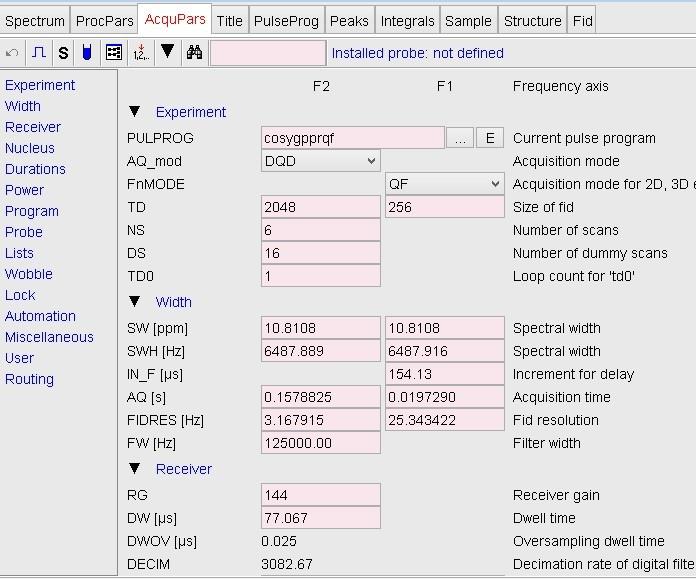This screenshot has height=579, width=696.
Task: Click the blue probe/sample tube icon
Action: point(87,53)
